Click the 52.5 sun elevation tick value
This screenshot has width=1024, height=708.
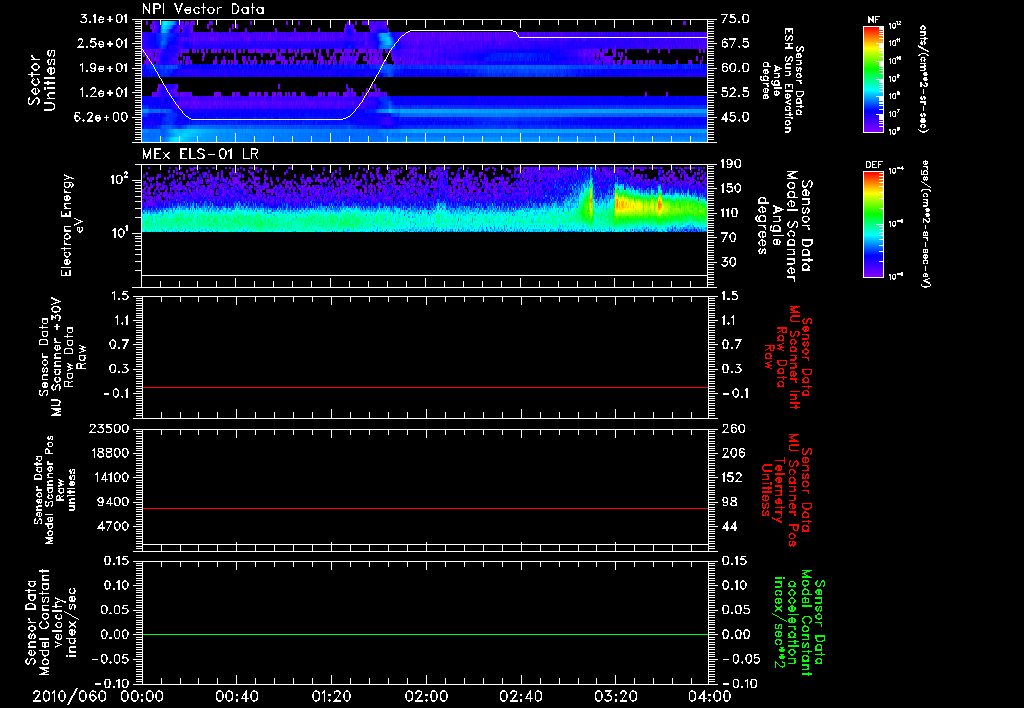click(x=735, y=93)
